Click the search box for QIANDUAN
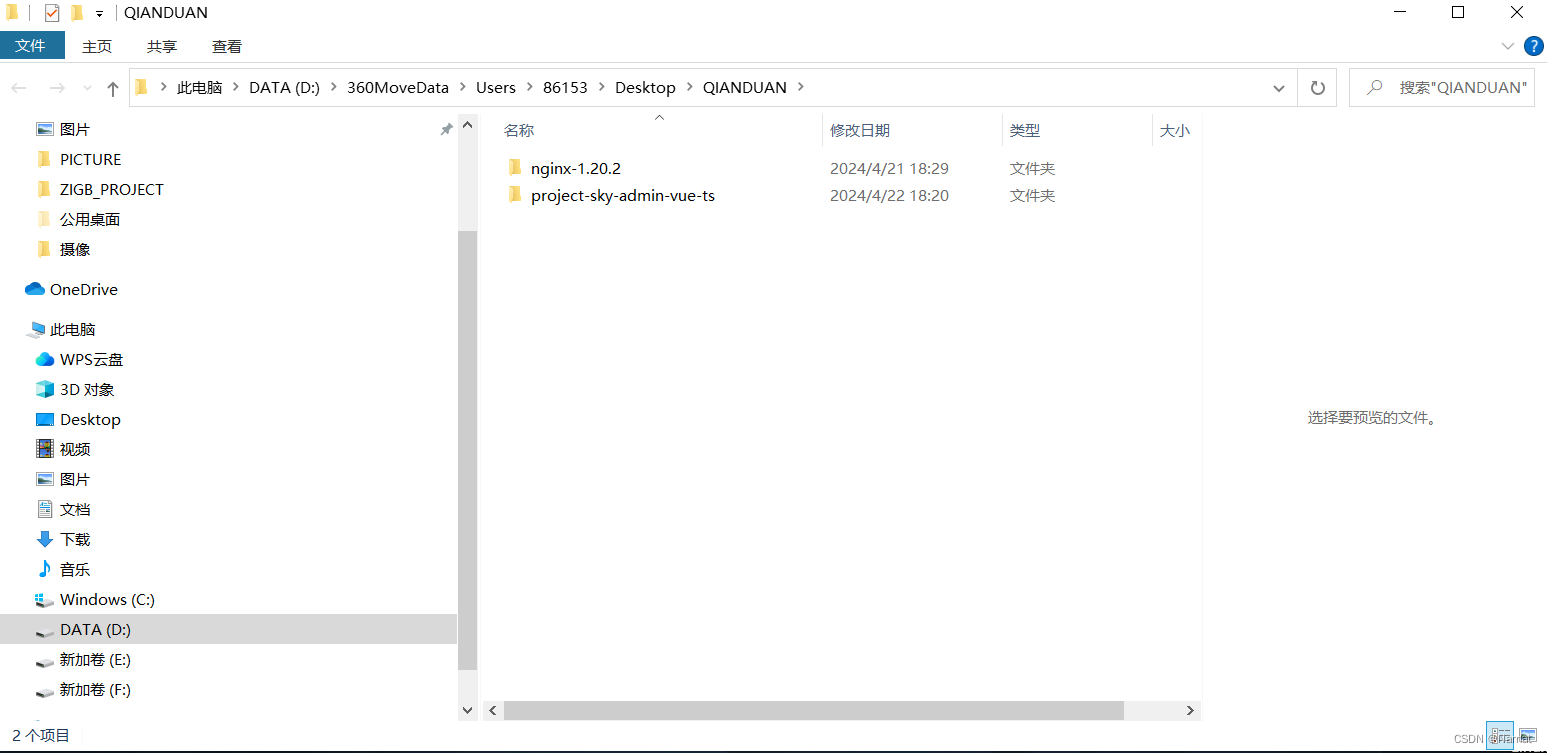 coord(1441,88)
